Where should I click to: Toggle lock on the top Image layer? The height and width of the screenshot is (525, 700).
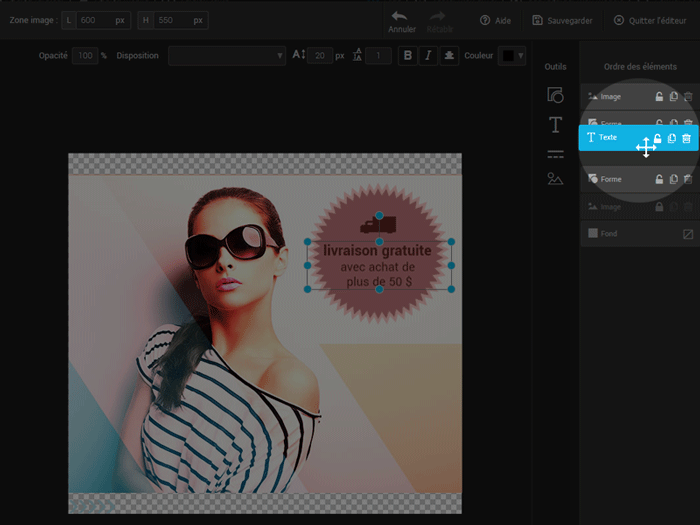pos(659,97)
